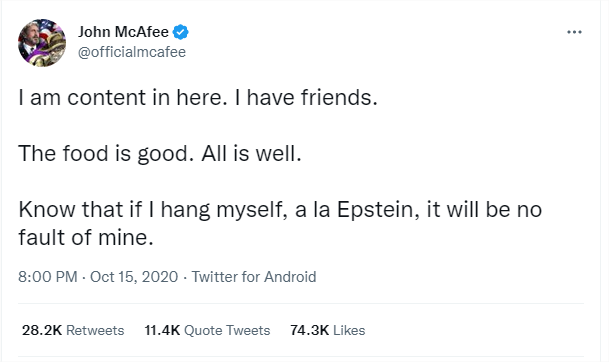609x362 pixels.
Task: Click the sentence 'All is well.'
Action: point(251,153)
